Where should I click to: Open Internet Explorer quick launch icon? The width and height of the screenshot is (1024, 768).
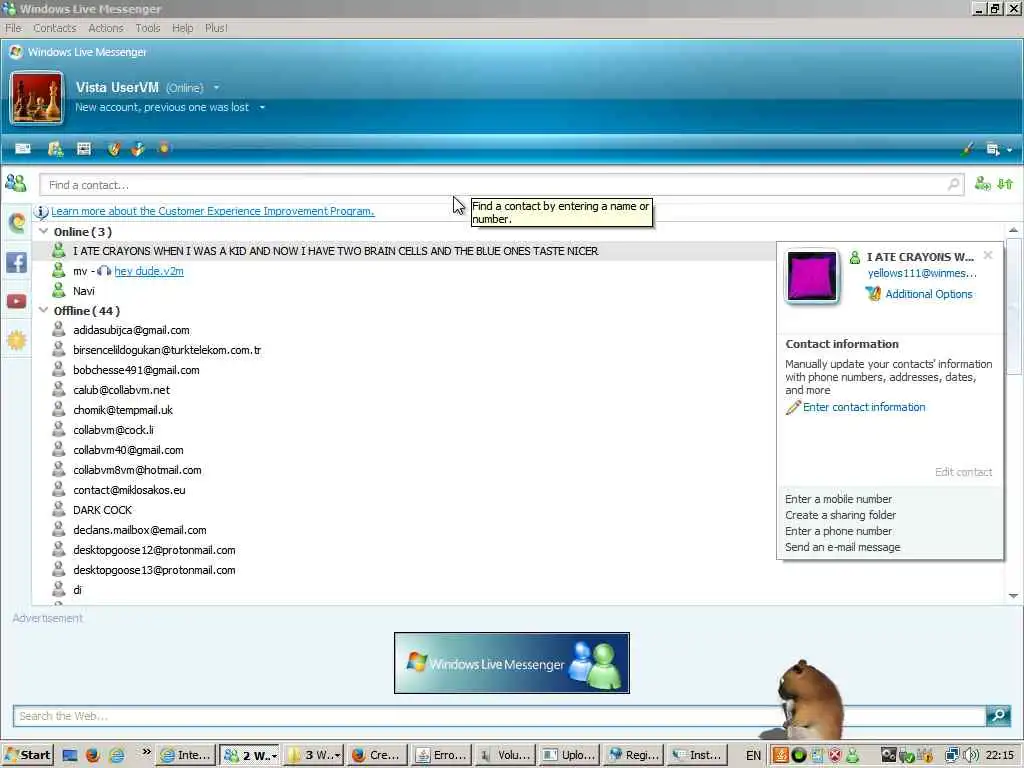(x=117, y=756)
